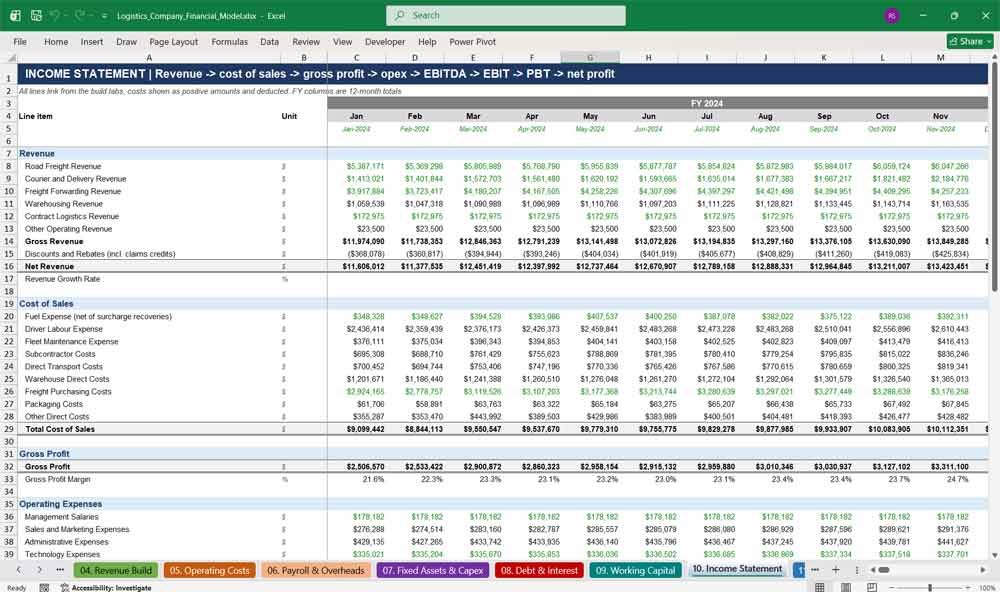Switch to the 09. Working Capital sheet
Screen dimensions: 1000x592
click(x=635, y=570)
